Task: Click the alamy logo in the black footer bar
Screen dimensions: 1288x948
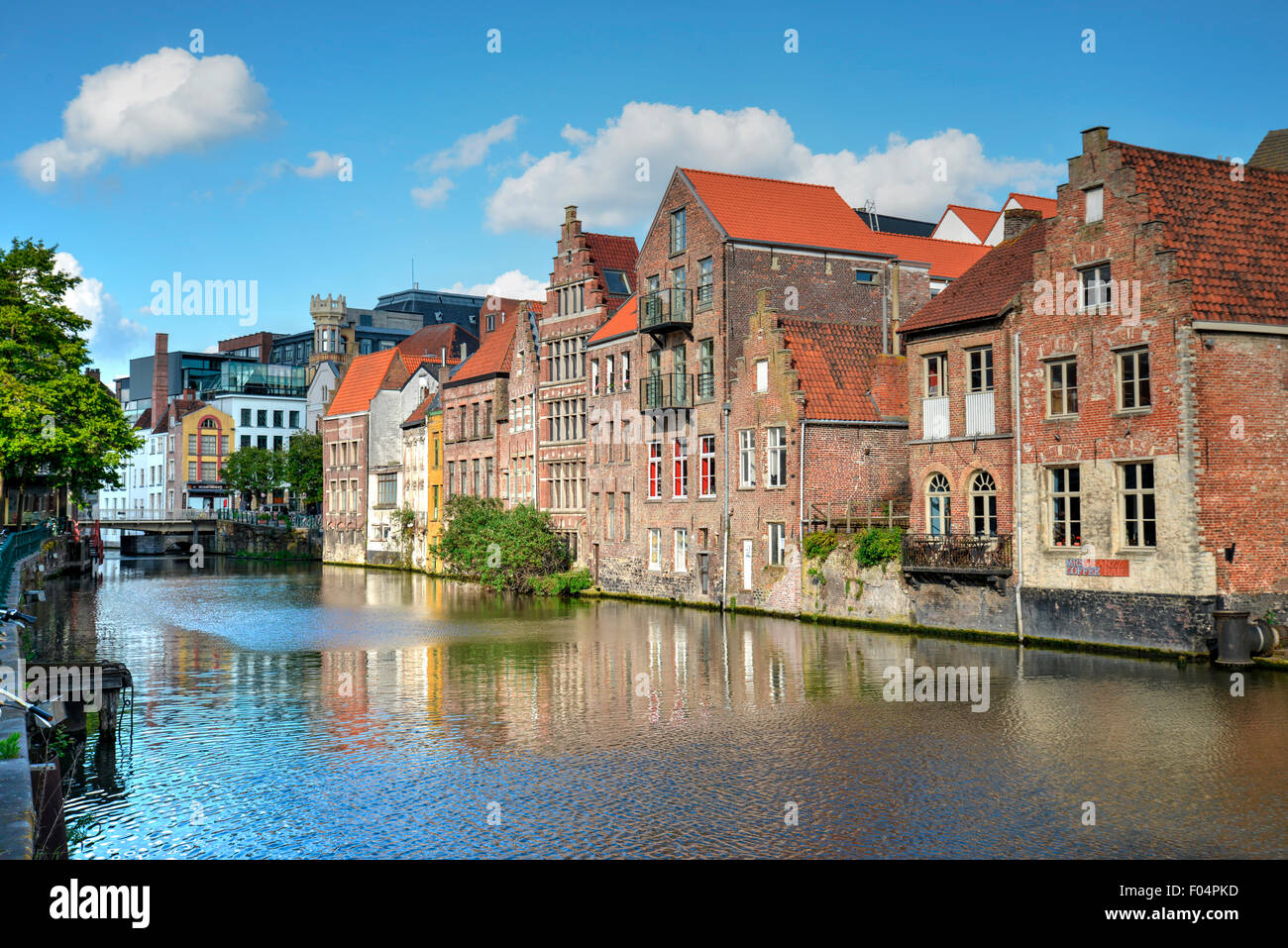Action: point(100,903)
